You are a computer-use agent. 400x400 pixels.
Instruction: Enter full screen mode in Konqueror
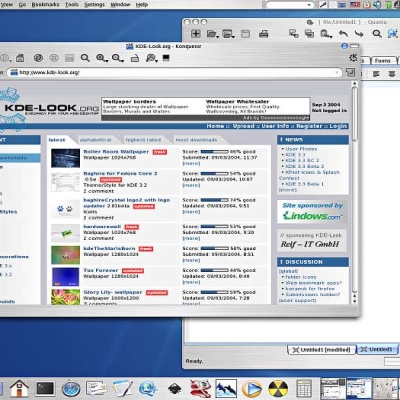tap(166, 58)
